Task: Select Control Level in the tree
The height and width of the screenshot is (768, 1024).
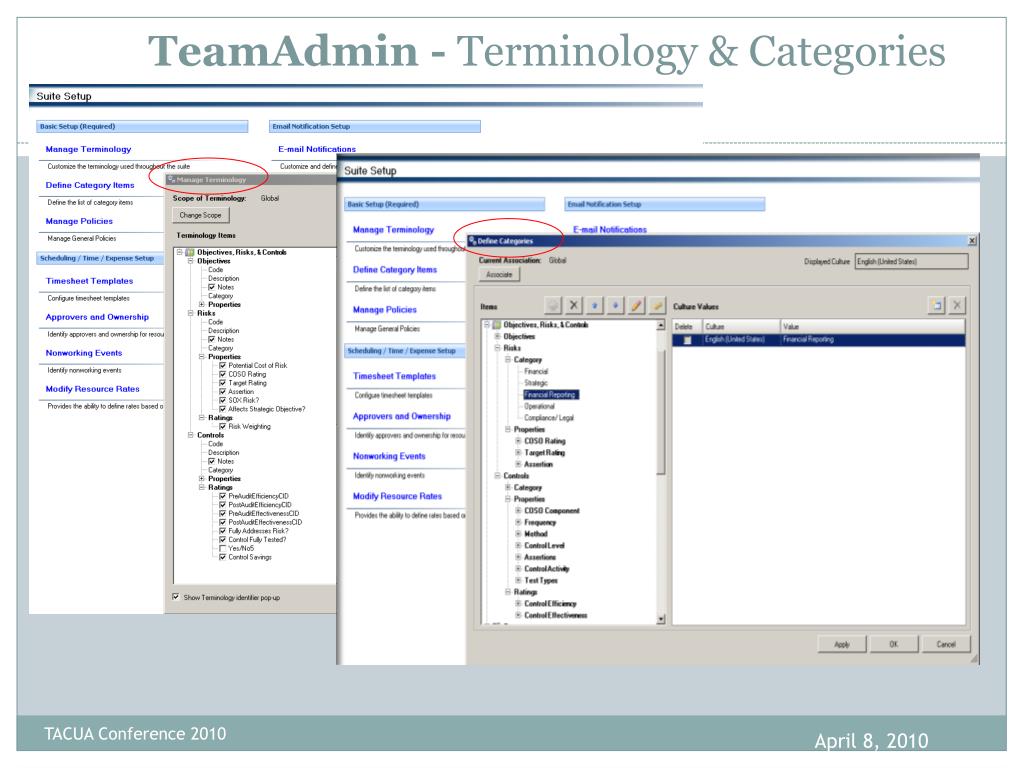Action: coord(544,545)
